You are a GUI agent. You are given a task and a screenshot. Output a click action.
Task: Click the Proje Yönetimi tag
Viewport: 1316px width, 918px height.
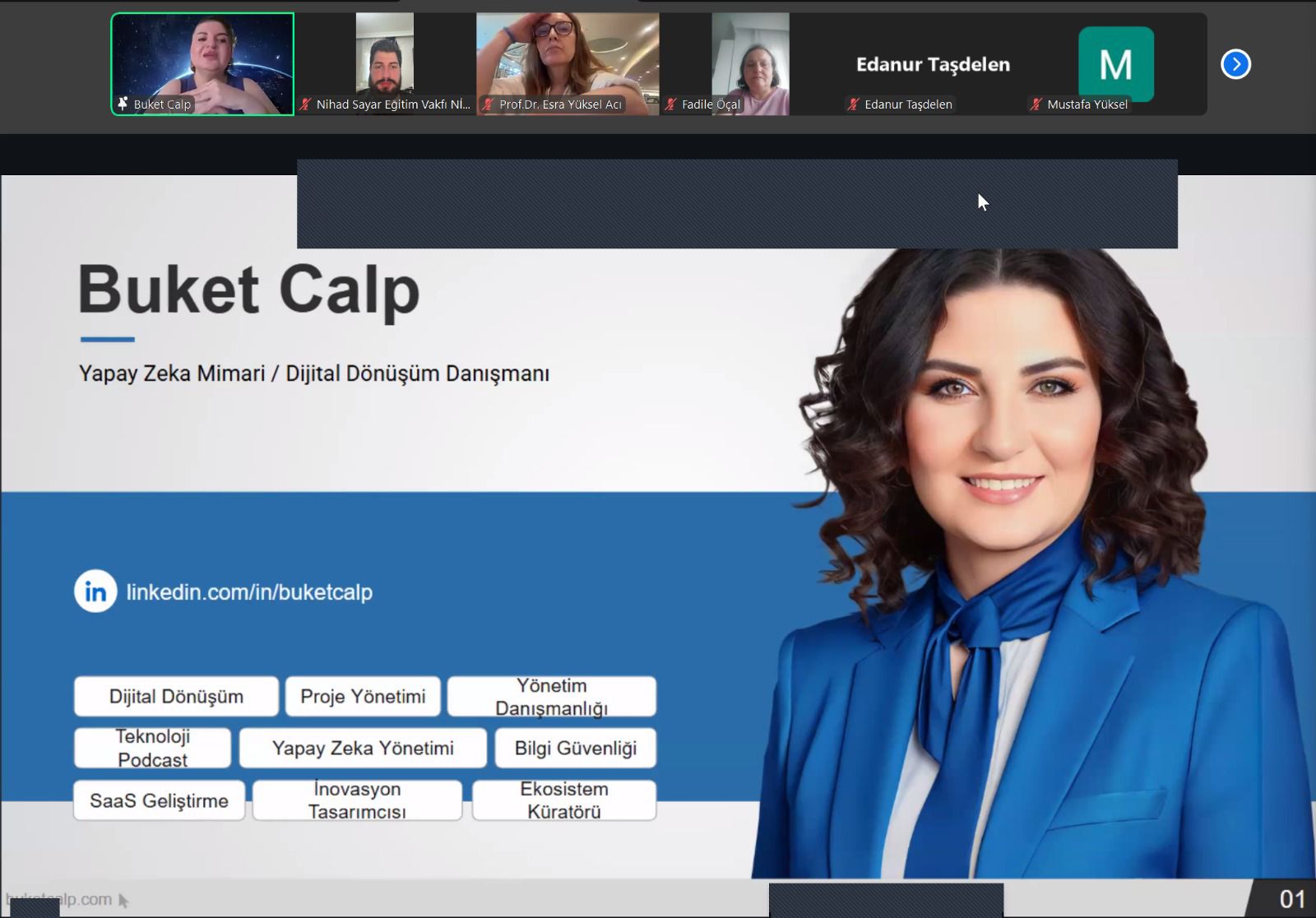[363, 697]
